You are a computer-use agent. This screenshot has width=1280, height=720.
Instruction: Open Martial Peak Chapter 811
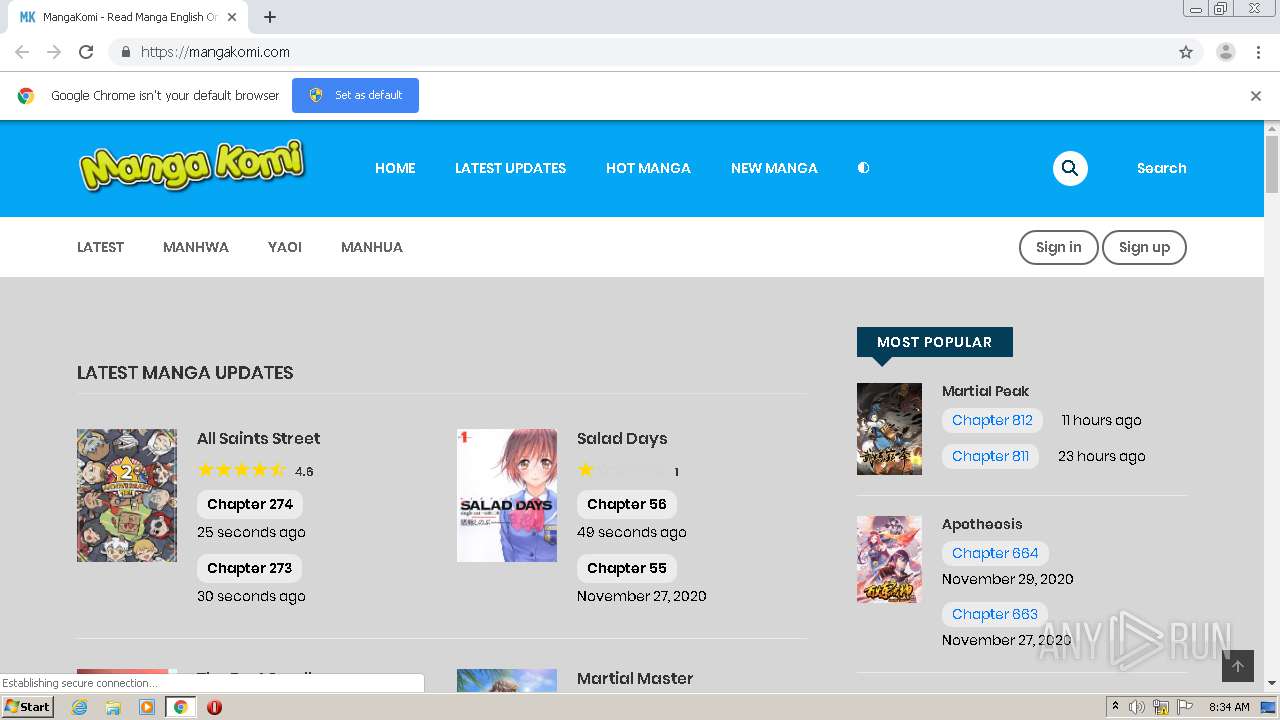tap(990, 456)
